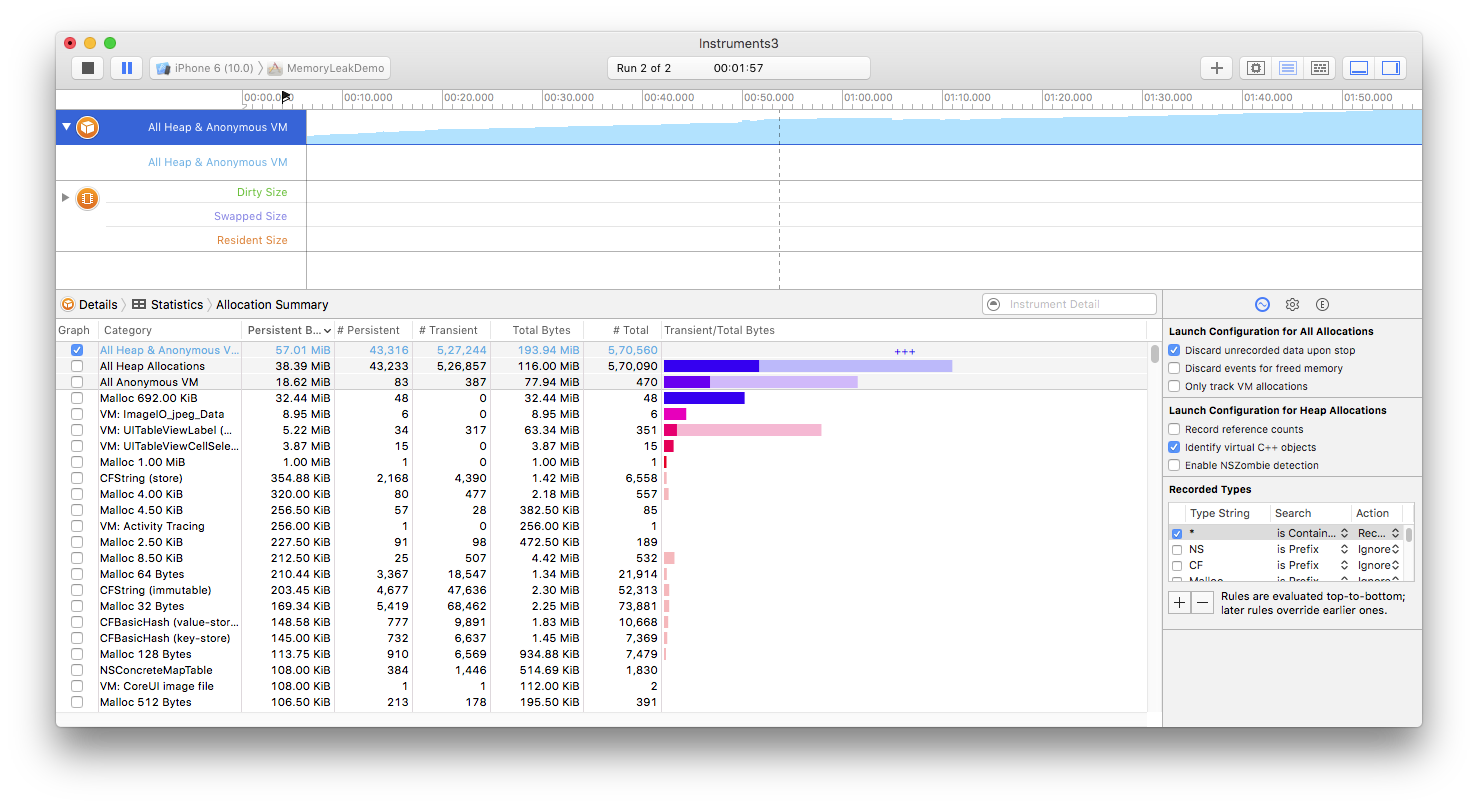Image resolution: width=1478 pixels, height=807 pixels.
Task: Change action of the * rule
Action: [x=1378, y=533]
